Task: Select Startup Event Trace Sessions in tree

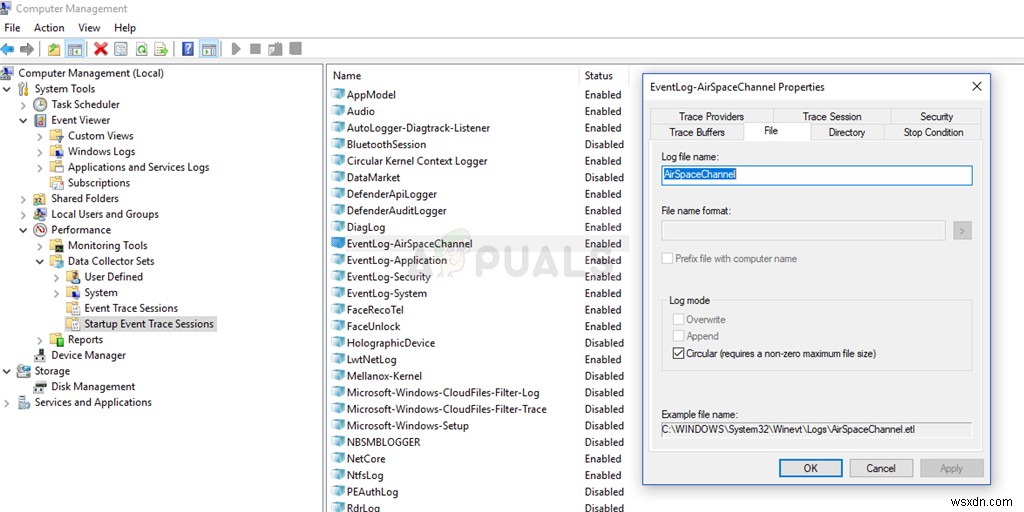Action: click(149, 324)
